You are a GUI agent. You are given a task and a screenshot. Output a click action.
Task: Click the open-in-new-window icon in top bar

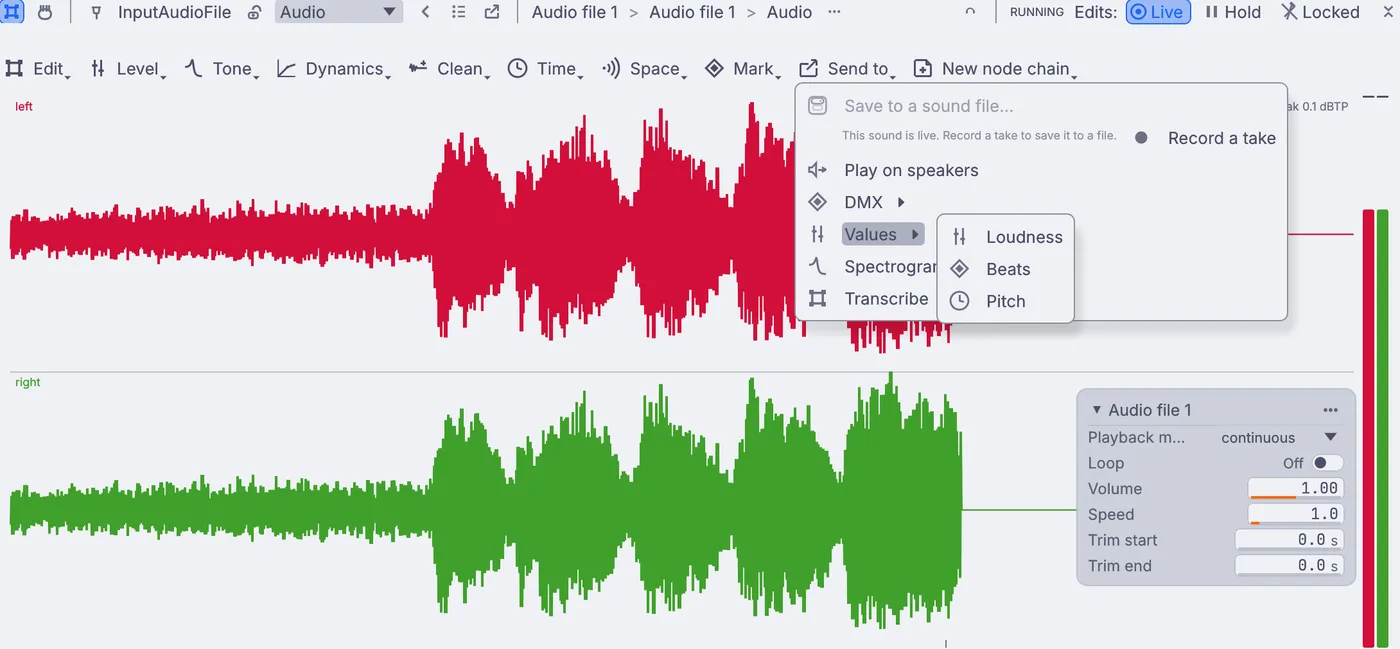point(492,12)
